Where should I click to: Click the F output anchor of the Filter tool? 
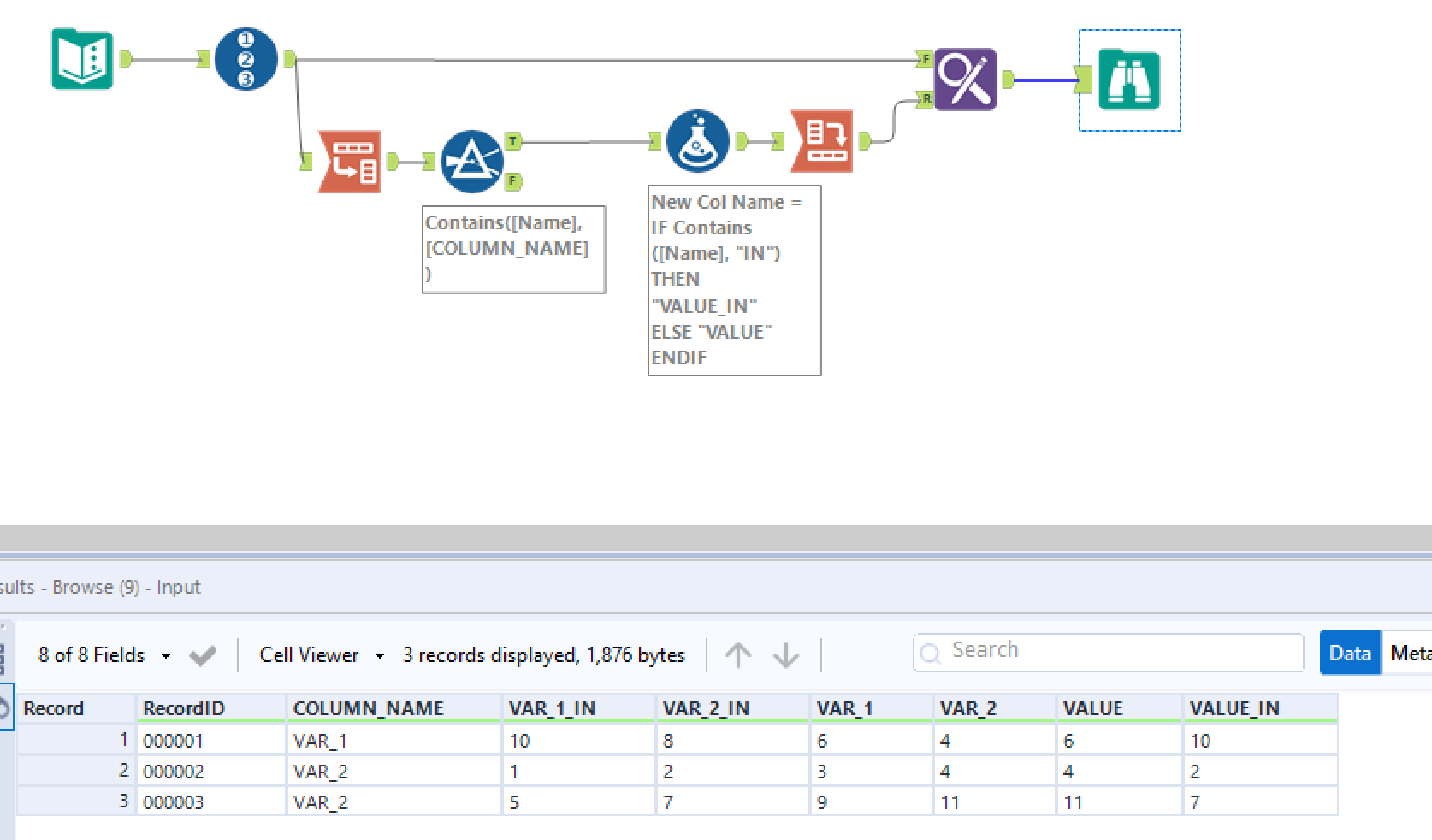(511, 180)
